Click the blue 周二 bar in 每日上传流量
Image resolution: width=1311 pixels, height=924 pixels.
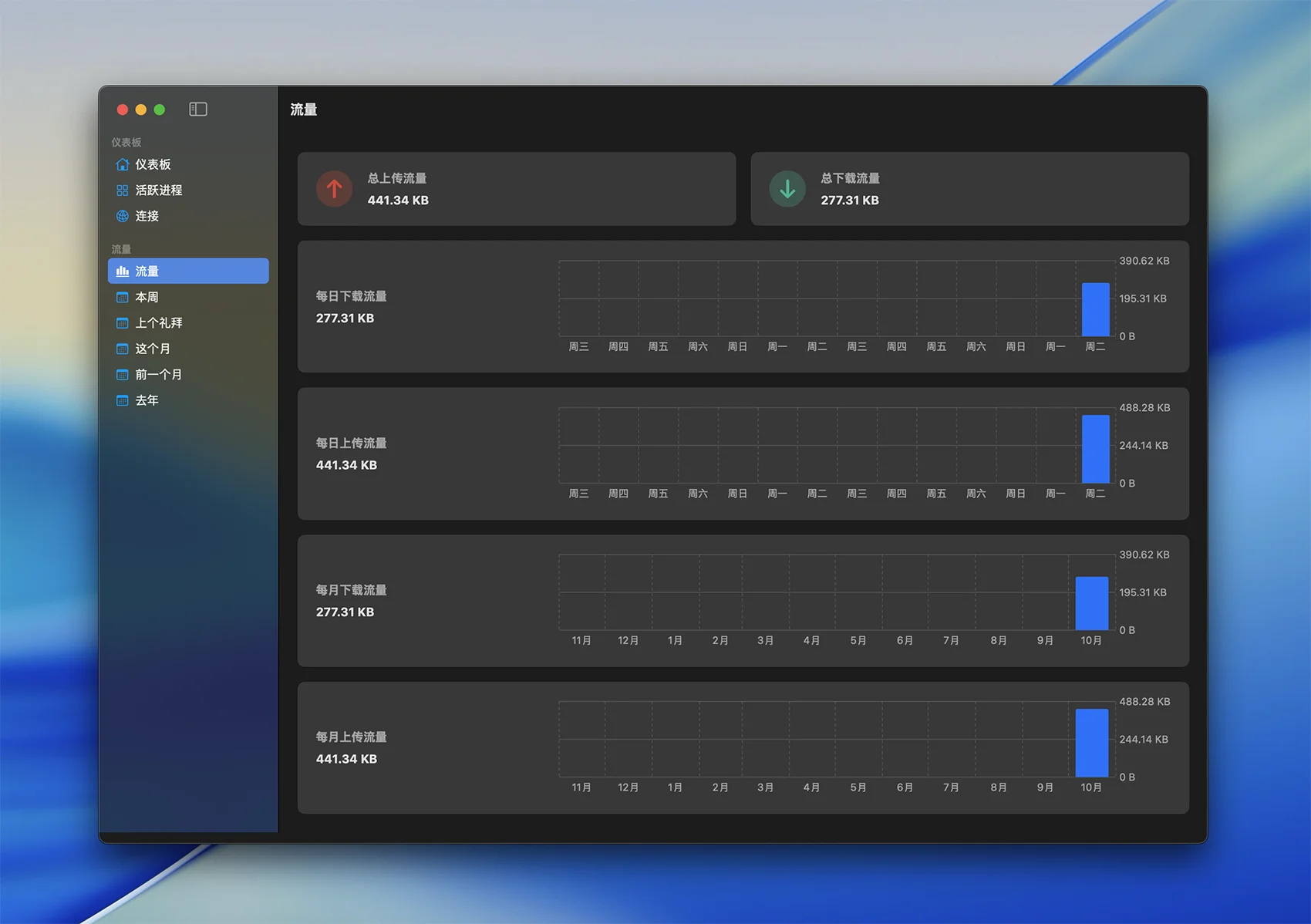(1095, 449)
